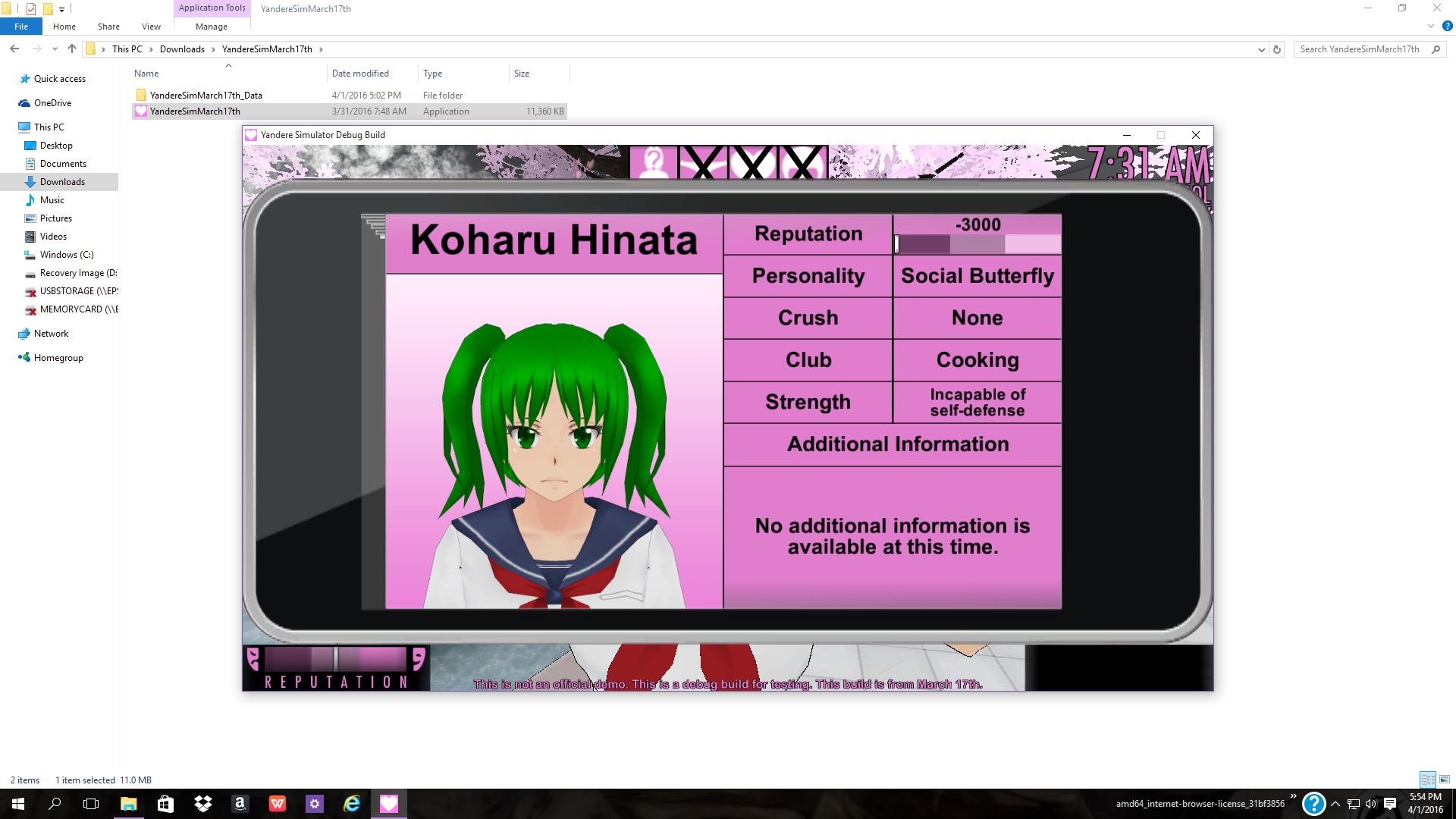Open Documents in navigation pane
1456x819 pixels.
63,164
